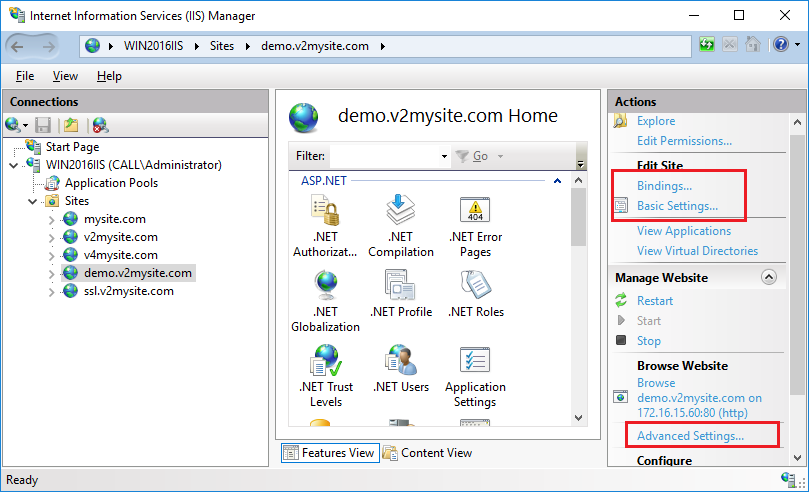Screen dimensions: 809x492
Task: Open Advanced Settings action link
Action: tap(690, 436)
